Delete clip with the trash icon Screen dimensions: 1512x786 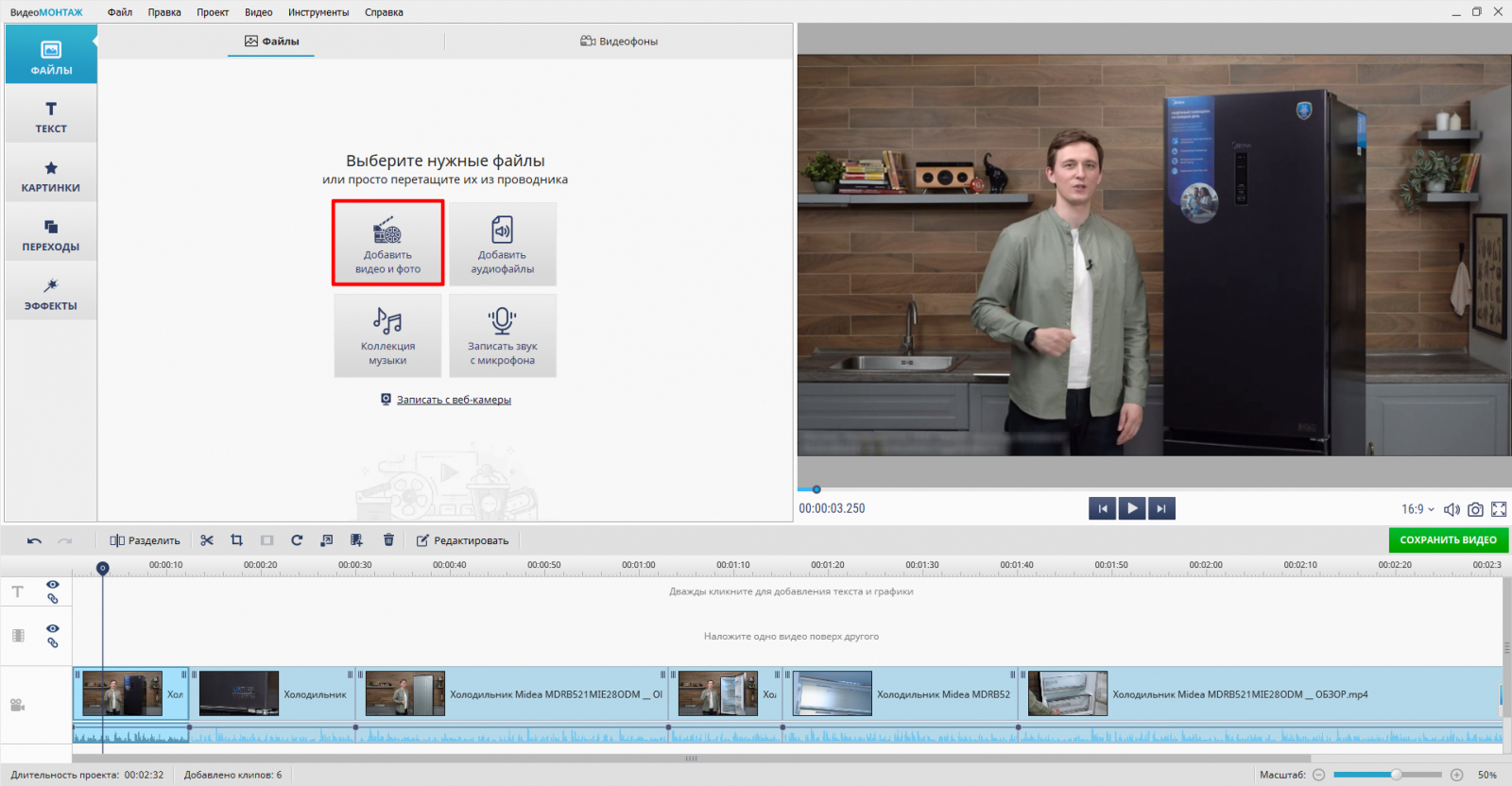[x=388, y=540]
